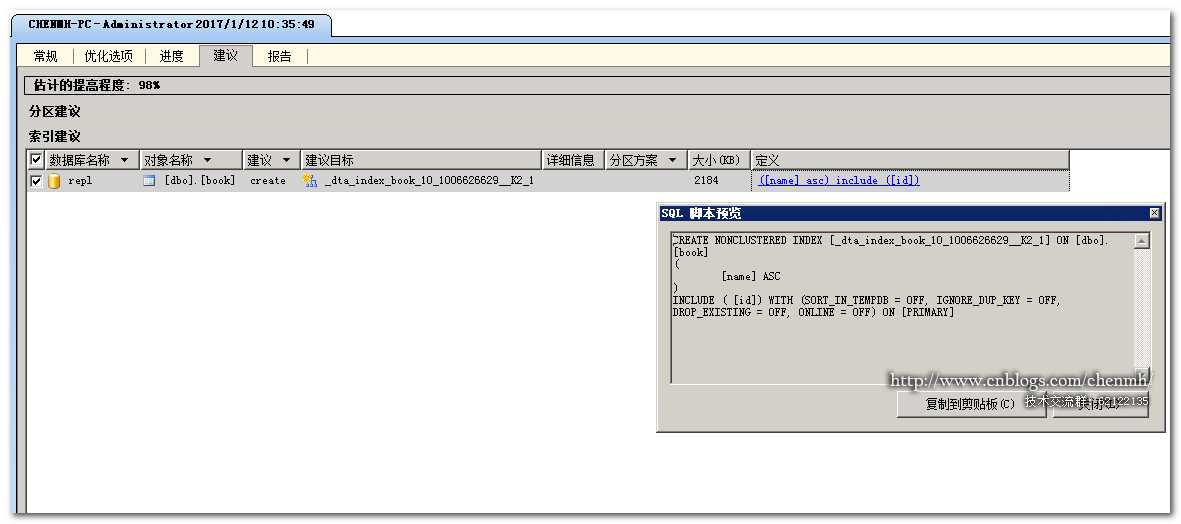Select the 进度 tab

click(171, 56)
